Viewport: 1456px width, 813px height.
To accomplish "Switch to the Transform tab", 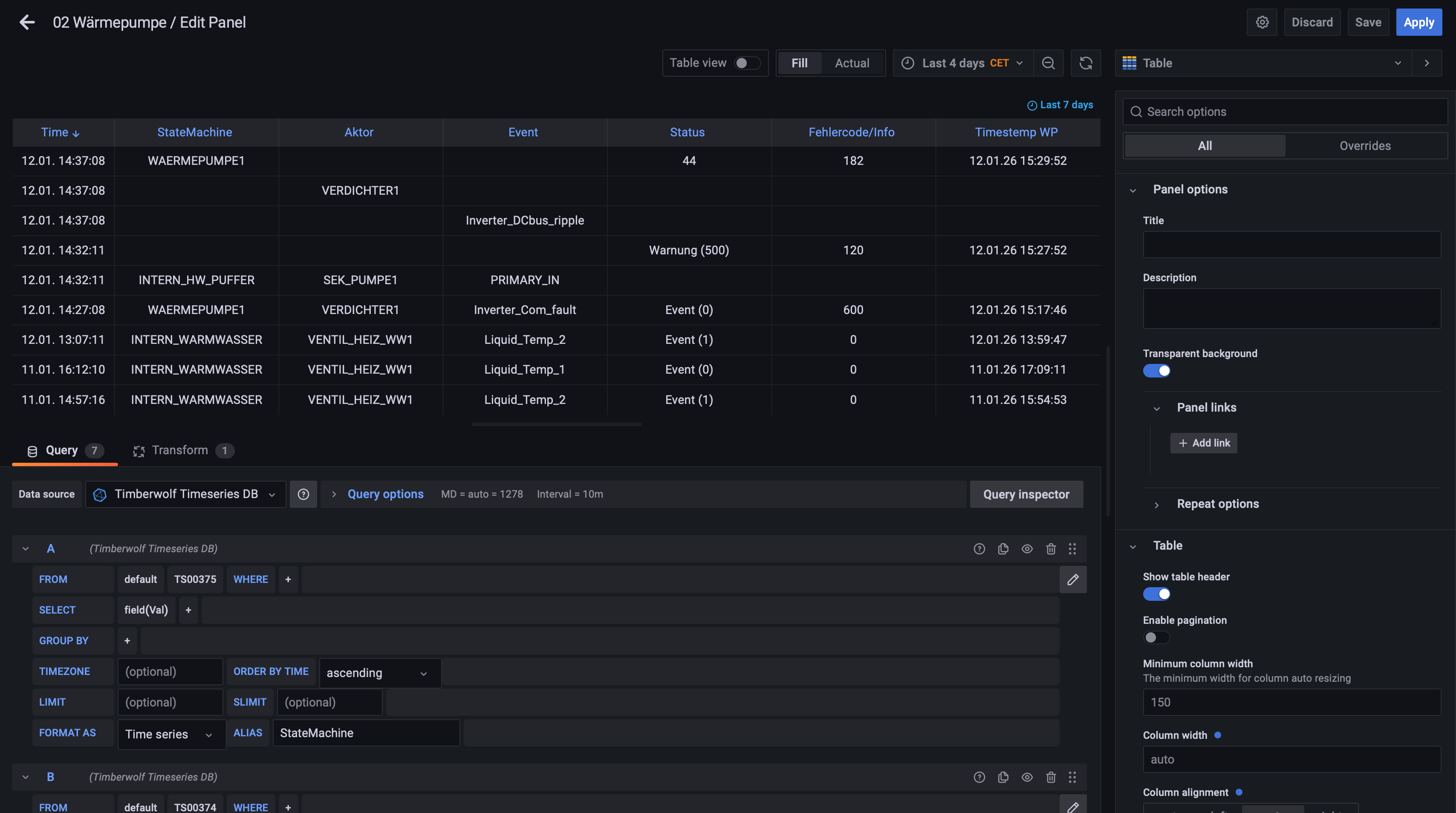I will tap(181, 450).
